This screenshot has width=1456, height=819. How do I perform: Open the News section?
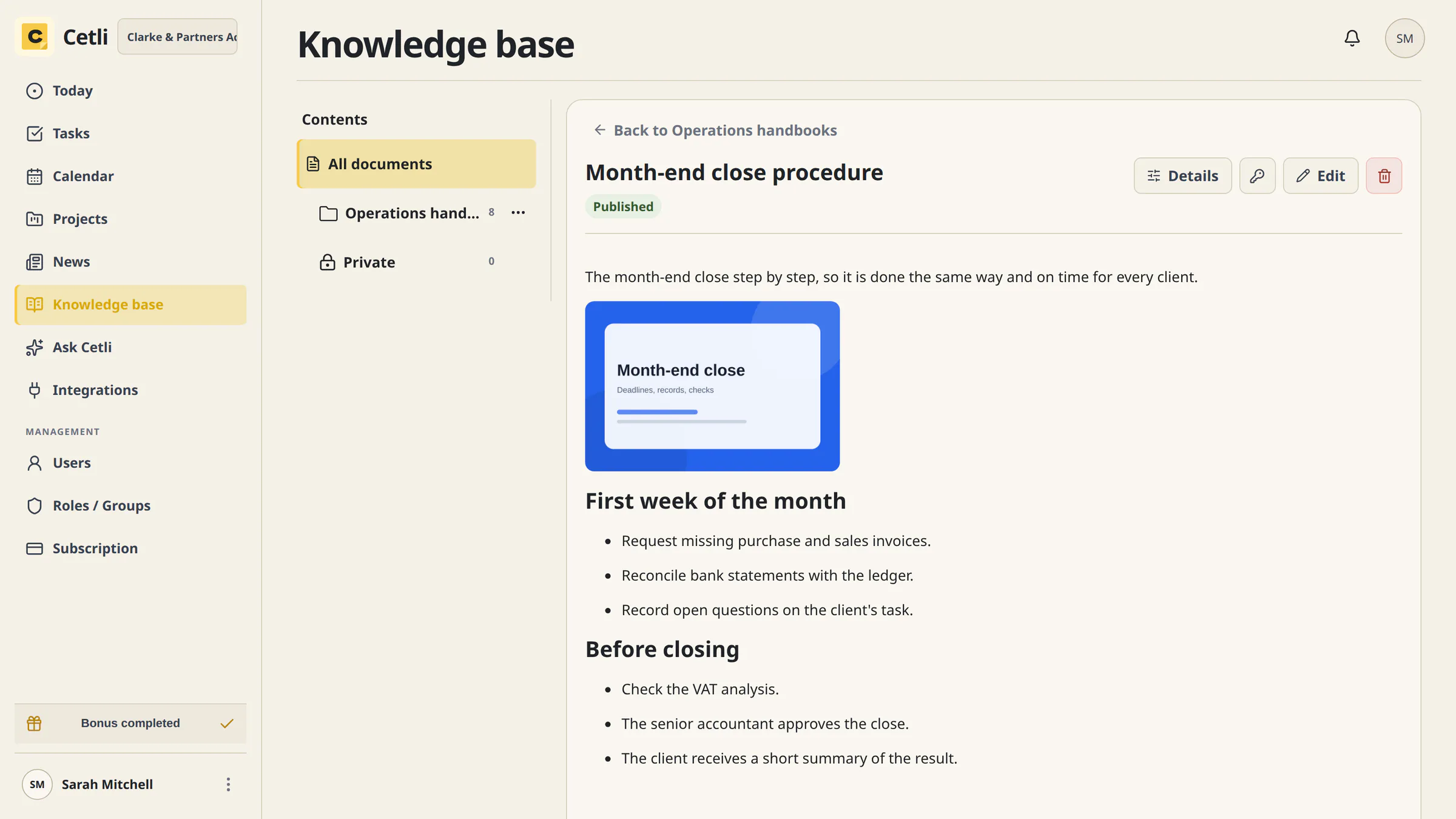130,262
